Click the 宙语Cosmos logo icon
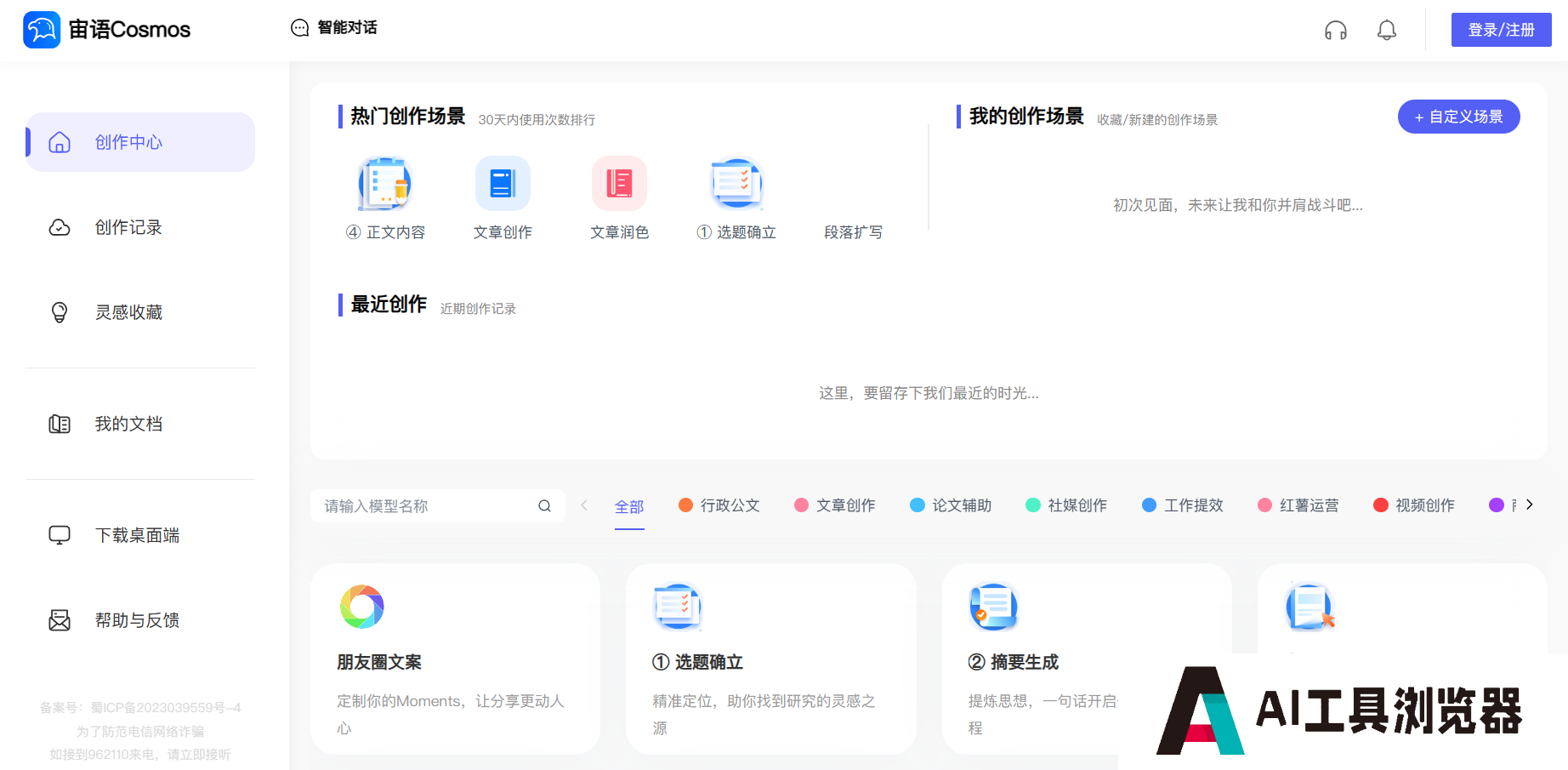This screenshot has height=770, width=1568. point(42,30)
